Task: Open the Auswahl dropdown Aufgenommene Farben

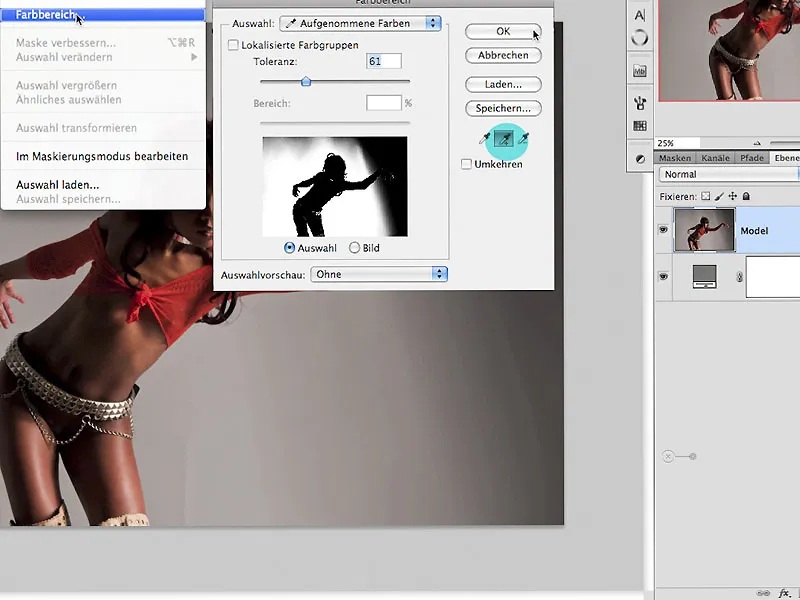Action: pyautogui.click(x=360, y=23)
